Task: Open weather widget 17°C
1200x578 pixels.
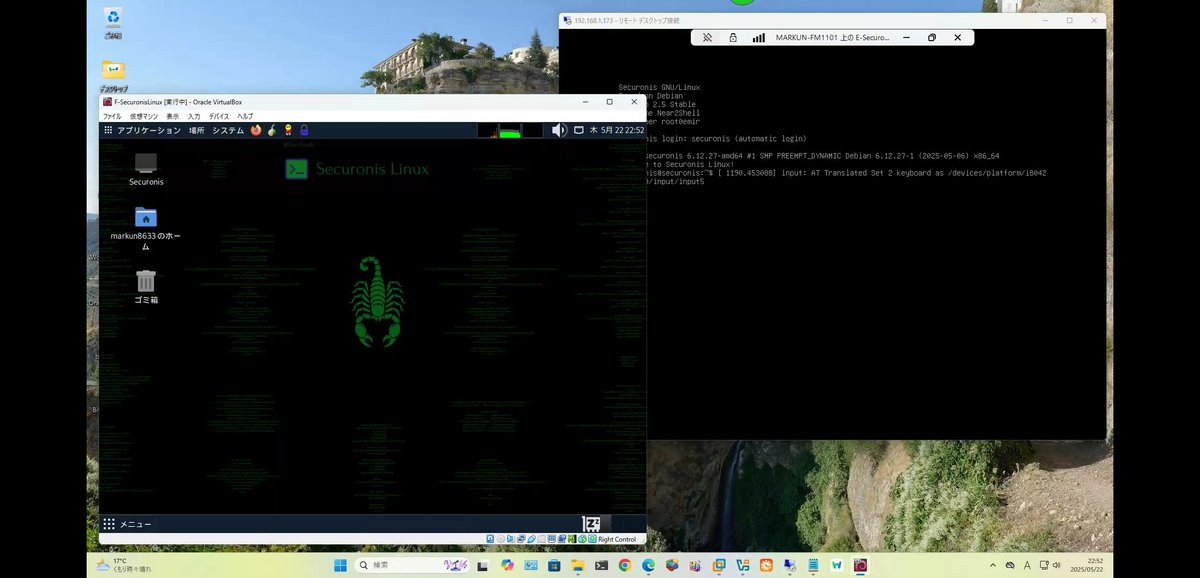Action: [x=124, y=565]
